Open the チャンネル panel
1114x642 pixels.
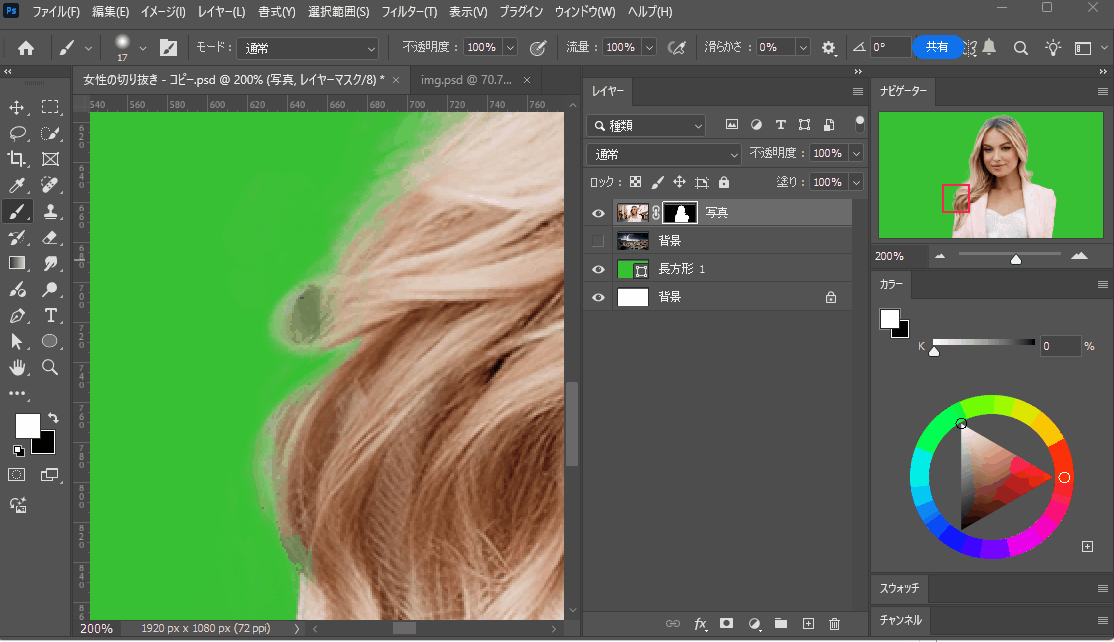point(901,620)
